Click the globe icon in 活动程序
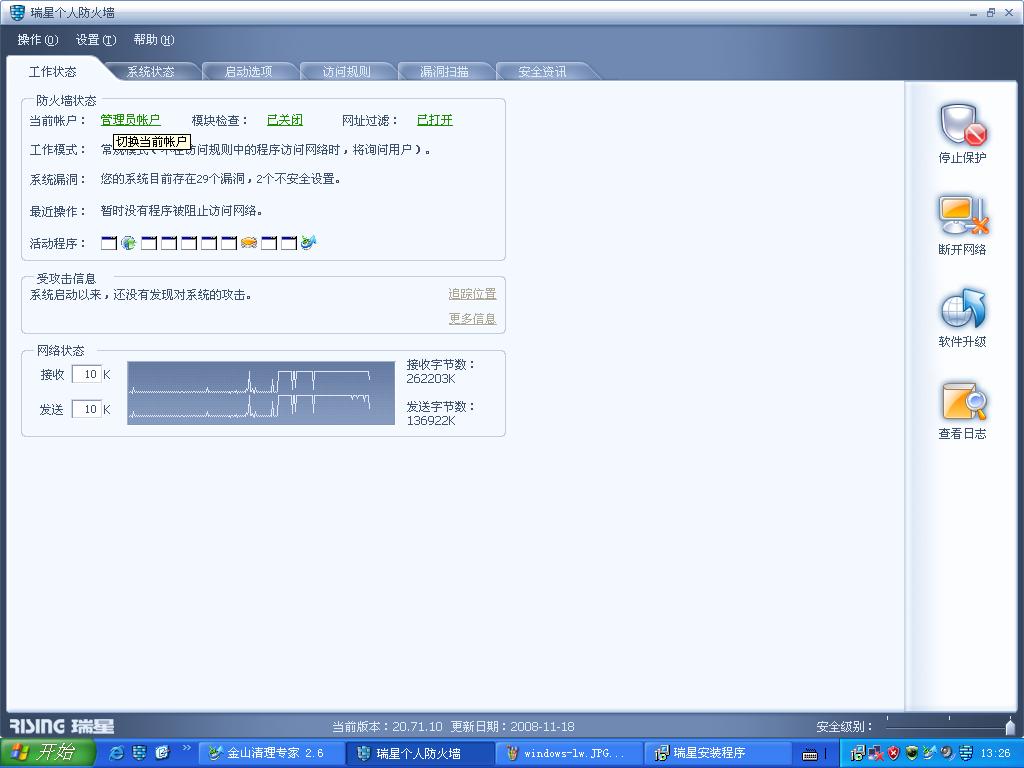 [x=129, y=243]
